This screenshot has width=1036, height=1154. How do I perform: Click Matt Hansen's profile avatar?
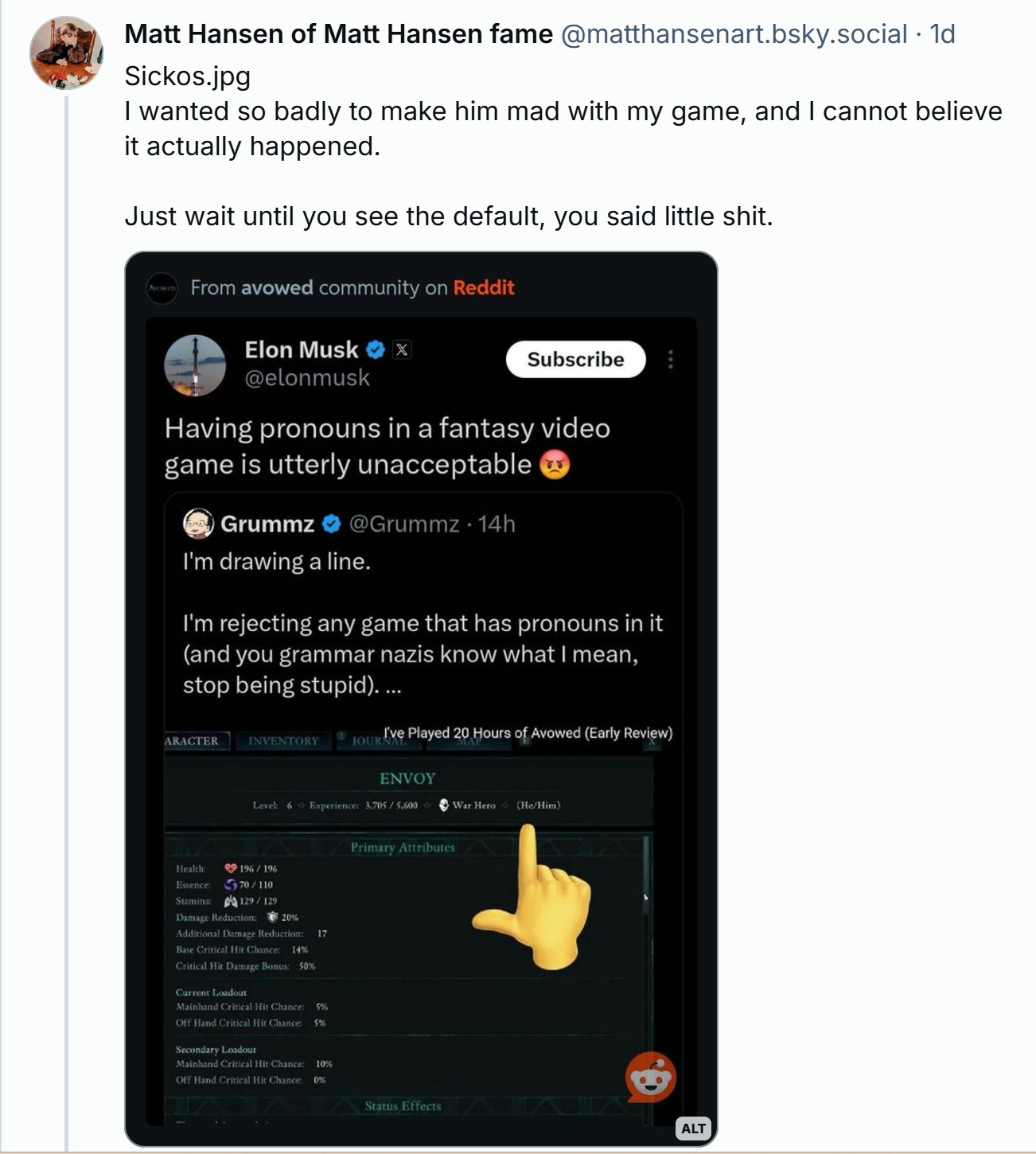coord(66,53)
